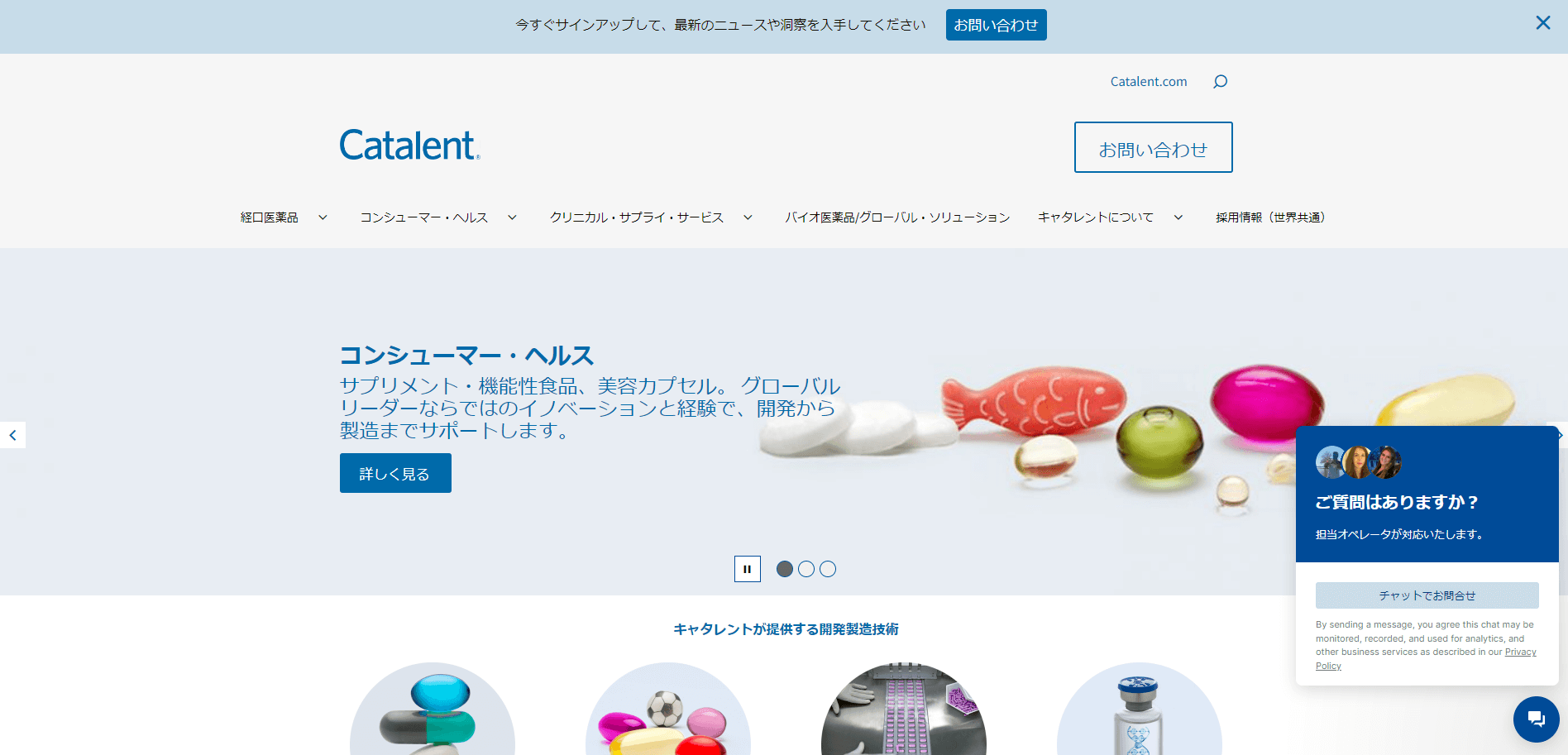
Task: Go to previous slide with left arrow
Action: pos(12,435)
